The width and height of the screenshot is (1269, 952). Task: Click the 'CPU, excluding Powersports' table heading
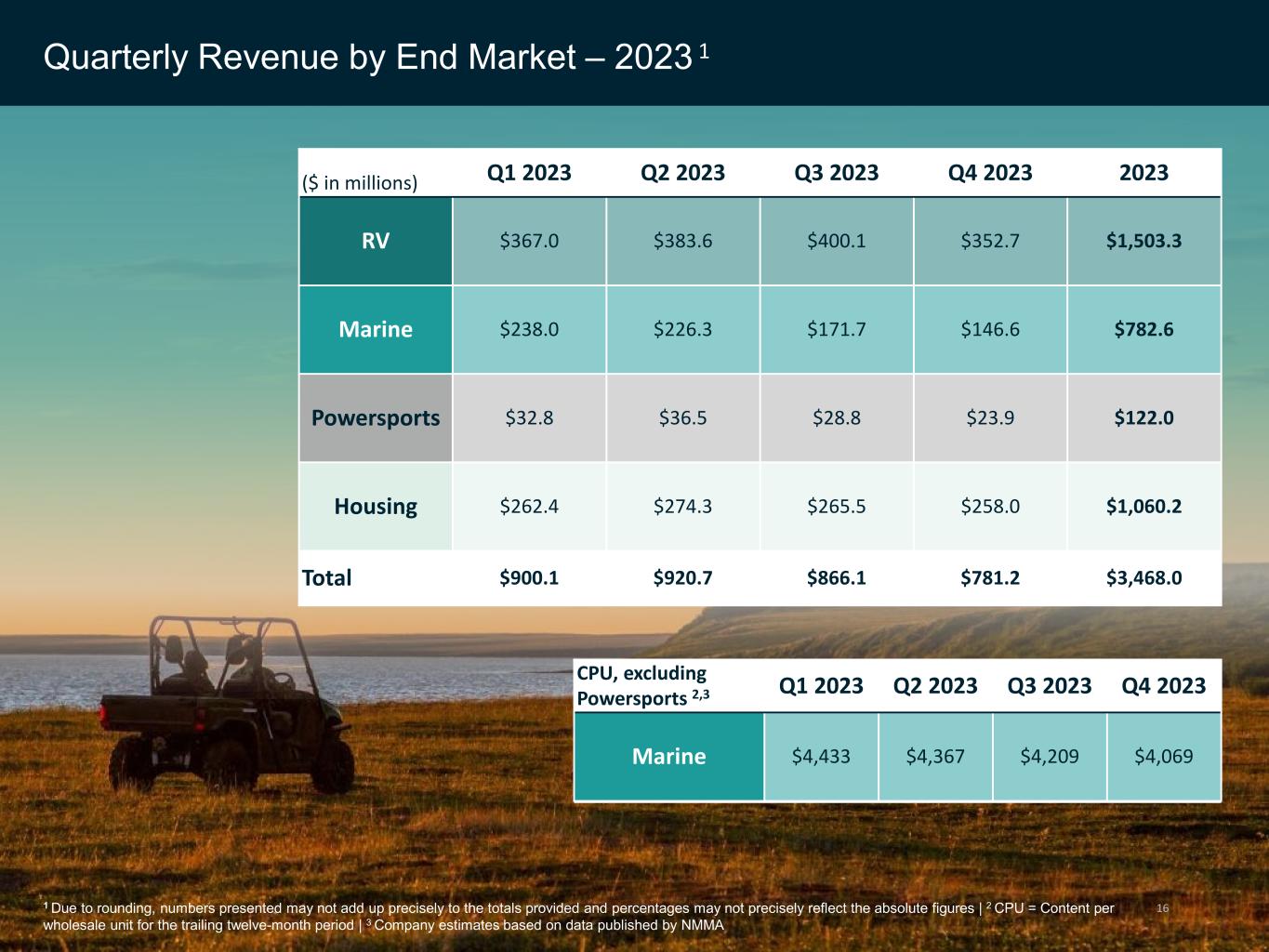click(x=643, y=685)
